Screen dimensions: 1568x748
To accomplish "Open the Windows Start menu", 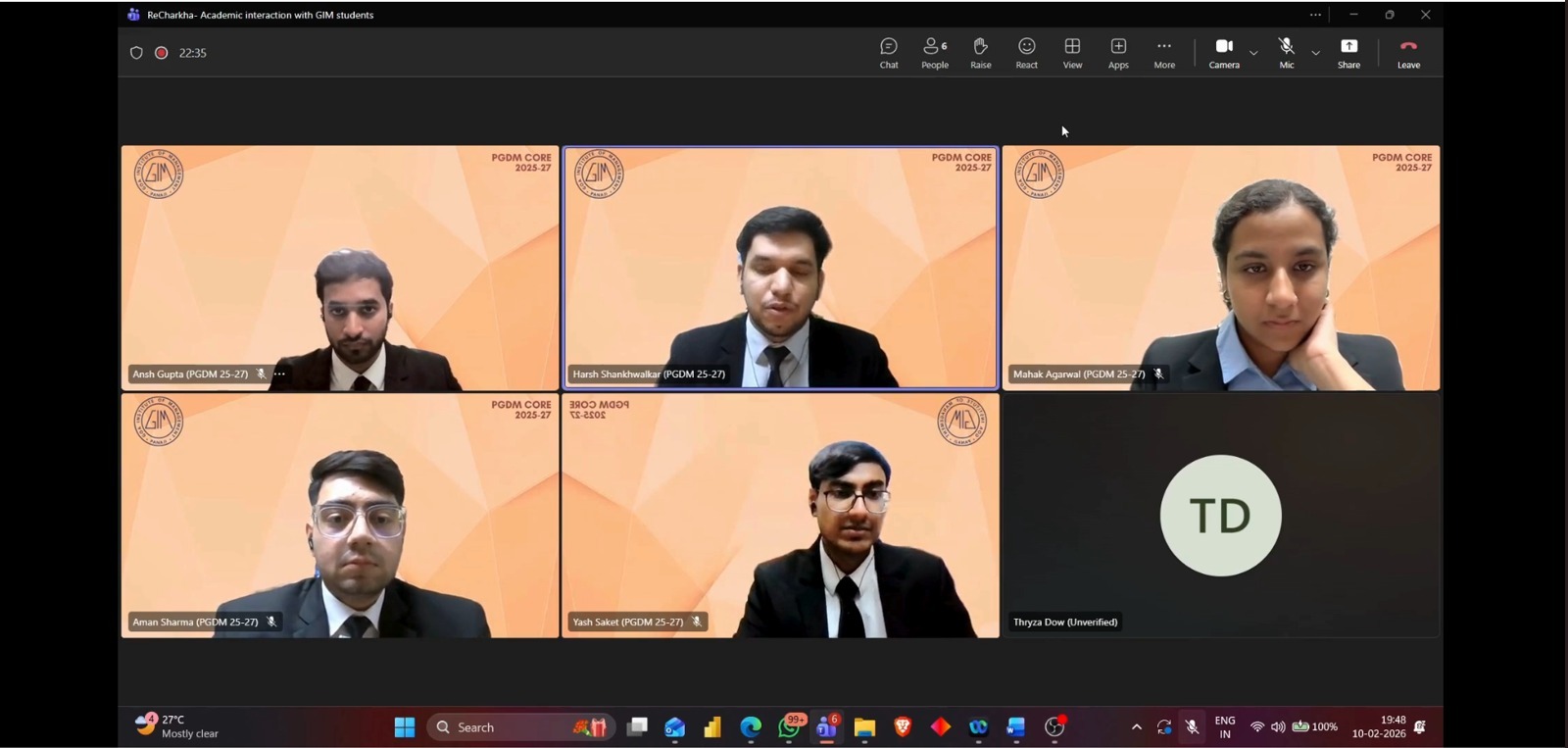I will (404, 727).
